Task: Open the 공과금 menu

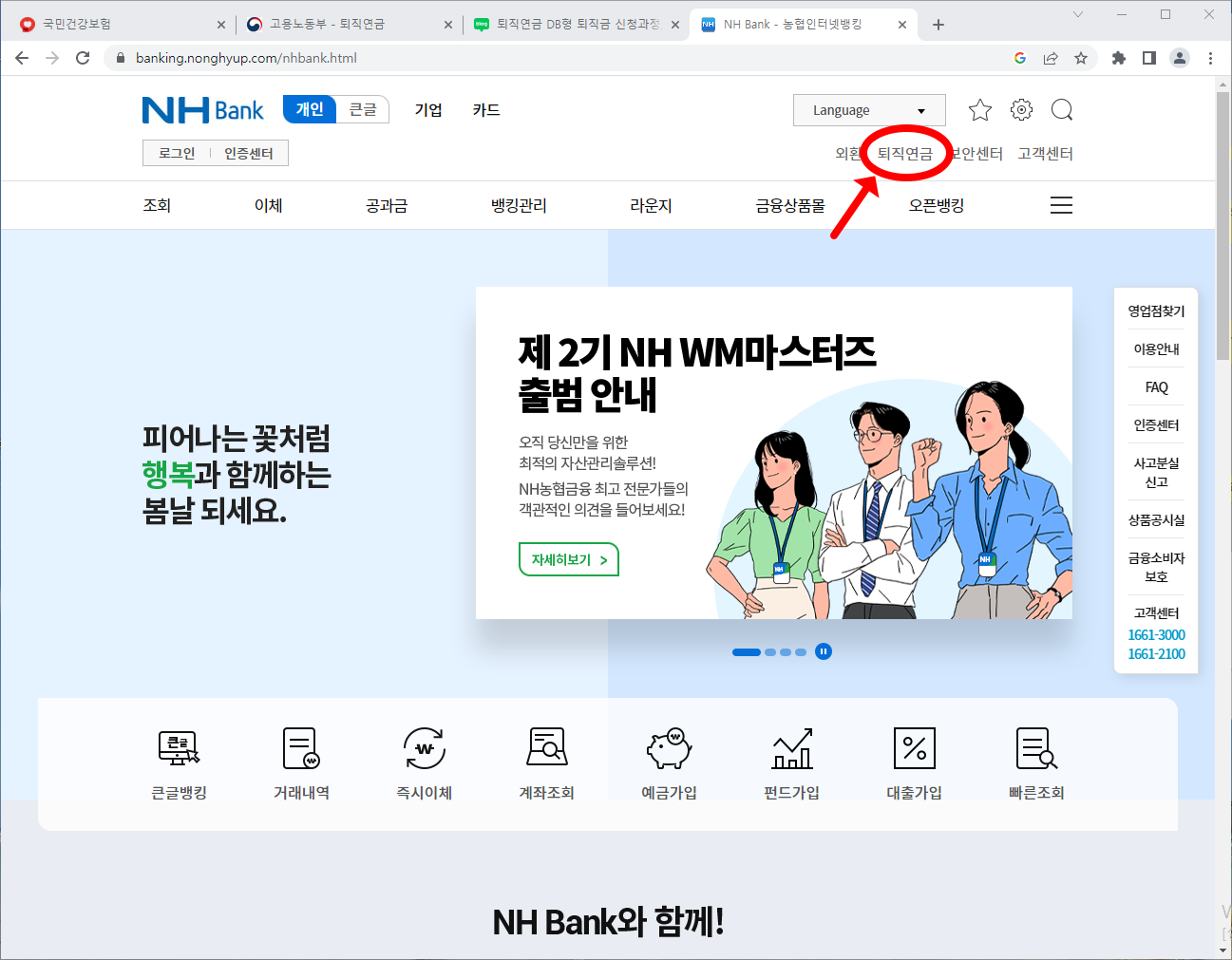Action: coord(387,205)
